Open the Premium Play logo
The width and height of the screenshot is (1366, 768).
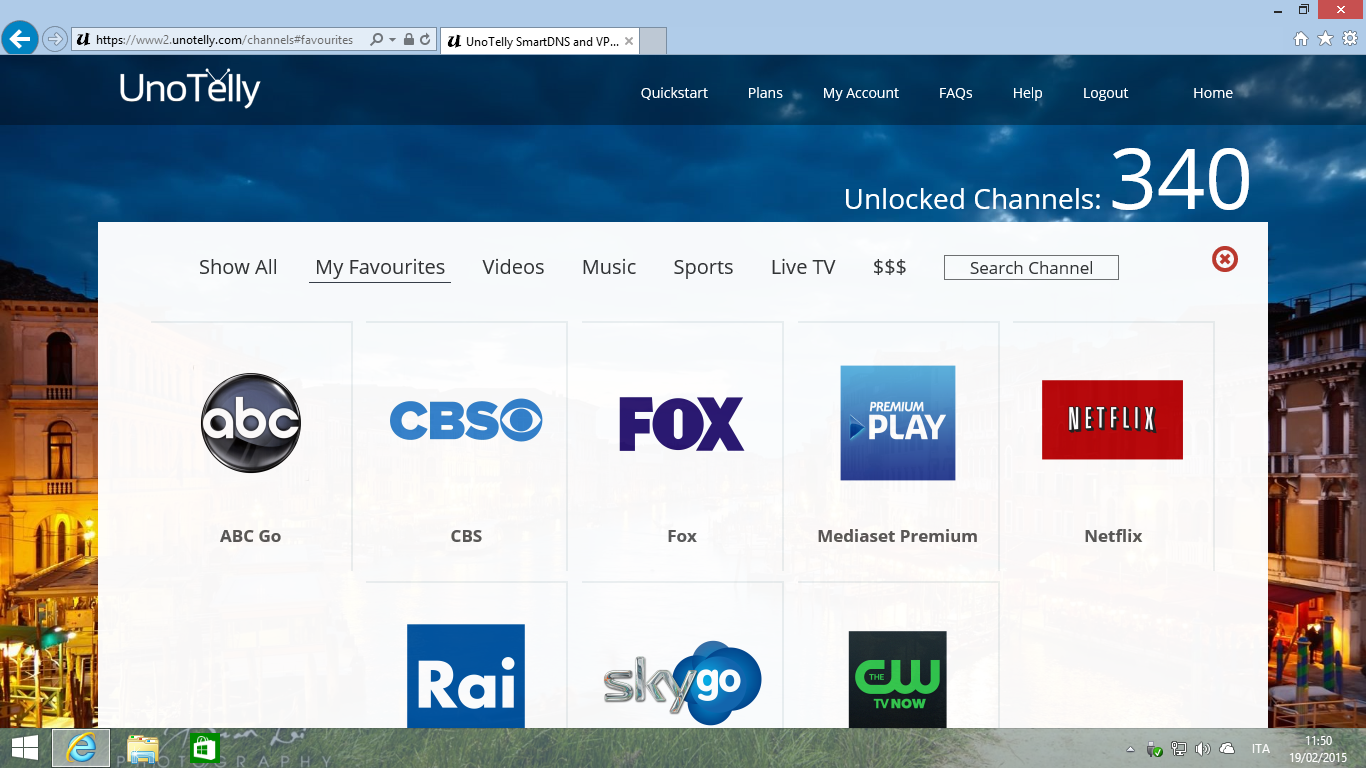coord(898,422)
